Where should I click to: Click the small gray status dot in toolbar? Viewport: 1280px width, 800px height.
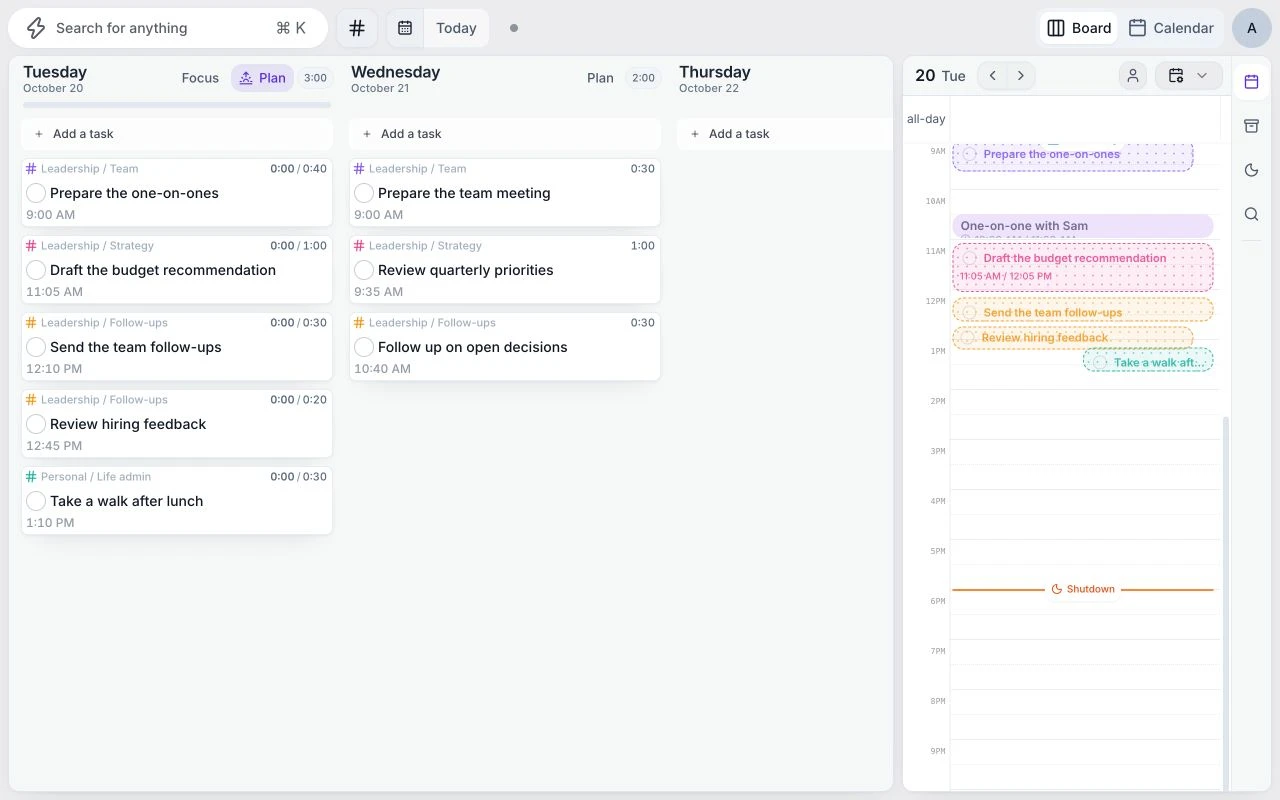(x=514, y=28)
